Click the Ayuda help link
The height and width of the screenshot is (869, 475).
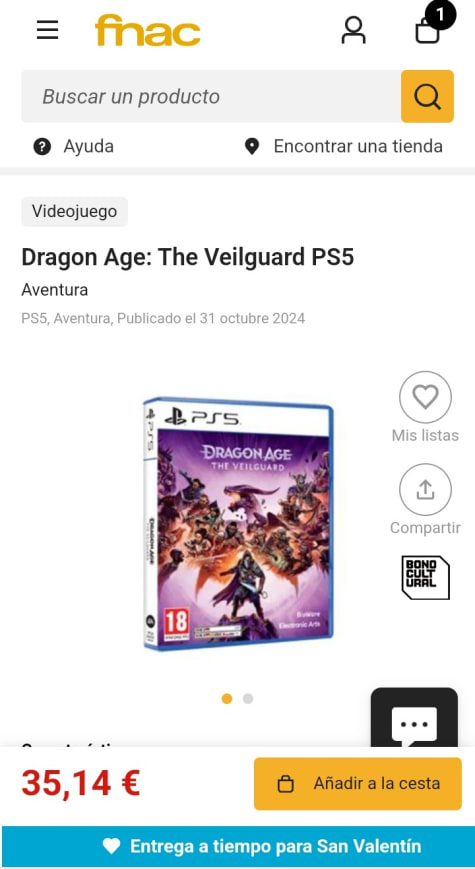(74, 147)
